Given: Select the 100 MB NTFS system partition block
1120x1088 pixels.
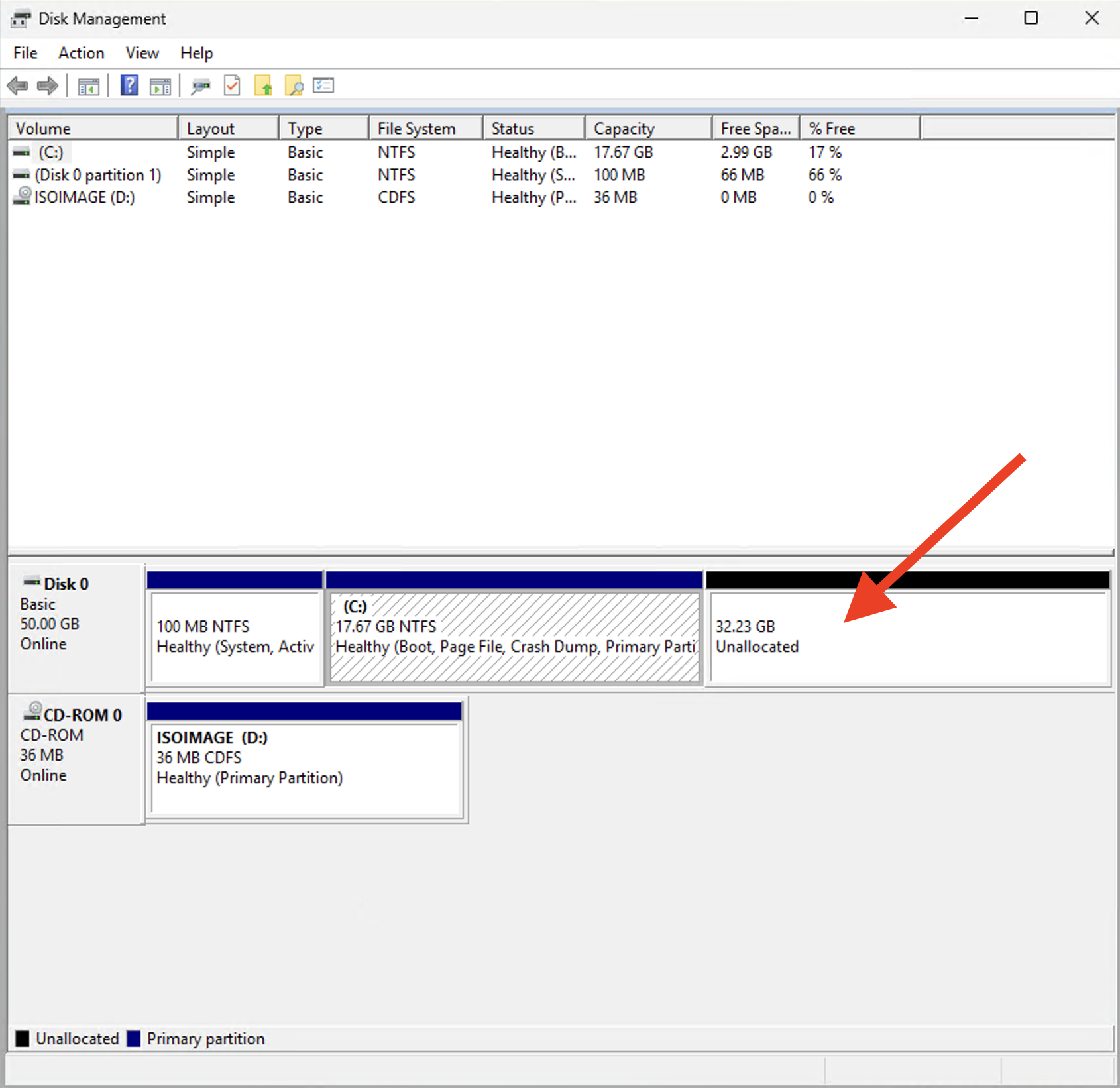Looking at the screenshot, I should tap(235, 636).
